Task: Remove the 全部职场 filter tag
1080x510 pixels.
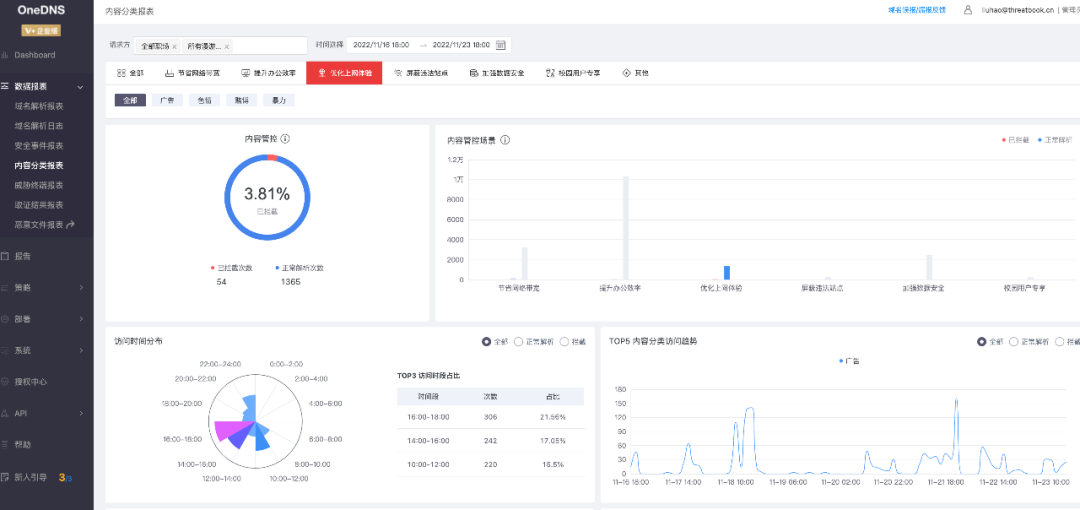Action: (174, 47)
